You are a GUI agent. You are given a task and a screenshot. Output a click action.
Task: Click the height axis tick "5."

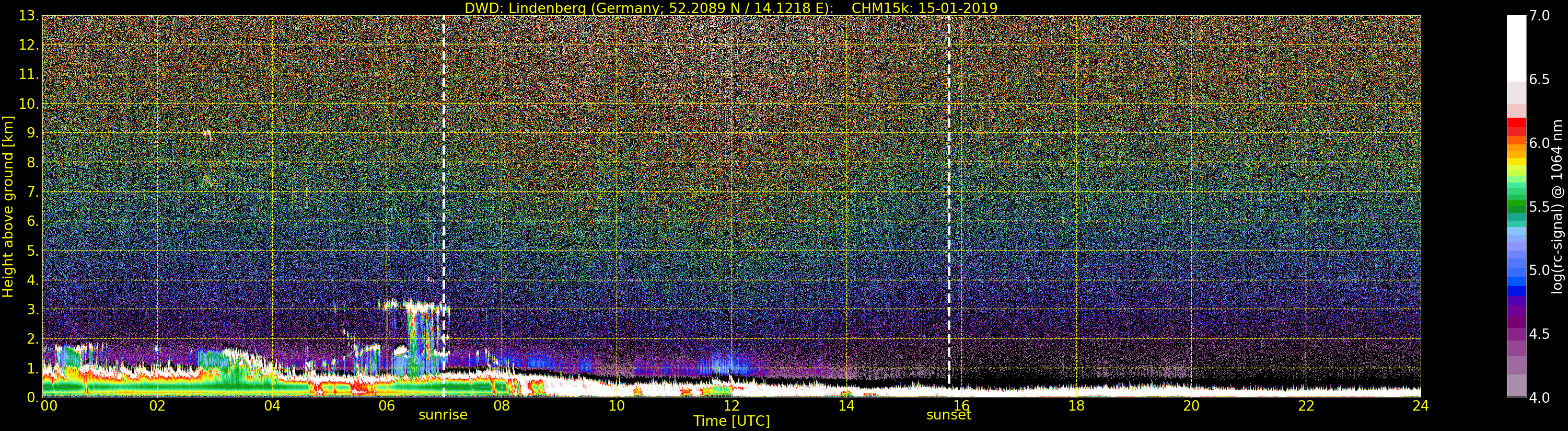[x=32, y=251]
